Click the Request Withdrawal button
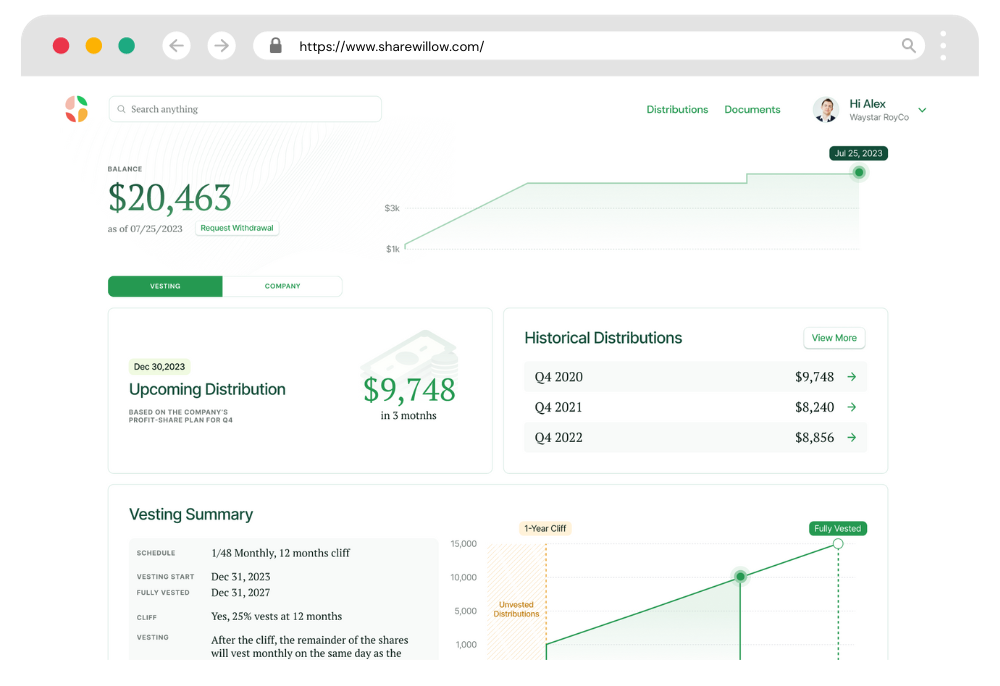This screenshot has height=686, width=1000. click(236, 228)
